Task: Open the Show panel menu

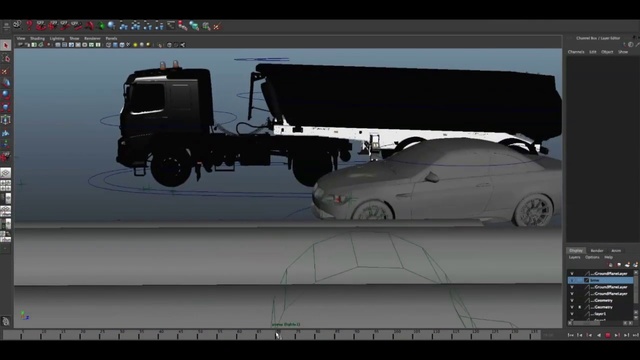Action: pos(74,38)
